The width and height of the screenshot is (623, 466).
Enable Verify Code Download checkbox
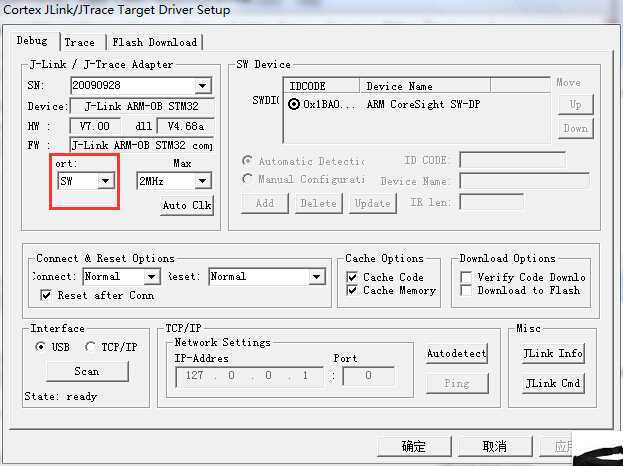click(466, 277)
